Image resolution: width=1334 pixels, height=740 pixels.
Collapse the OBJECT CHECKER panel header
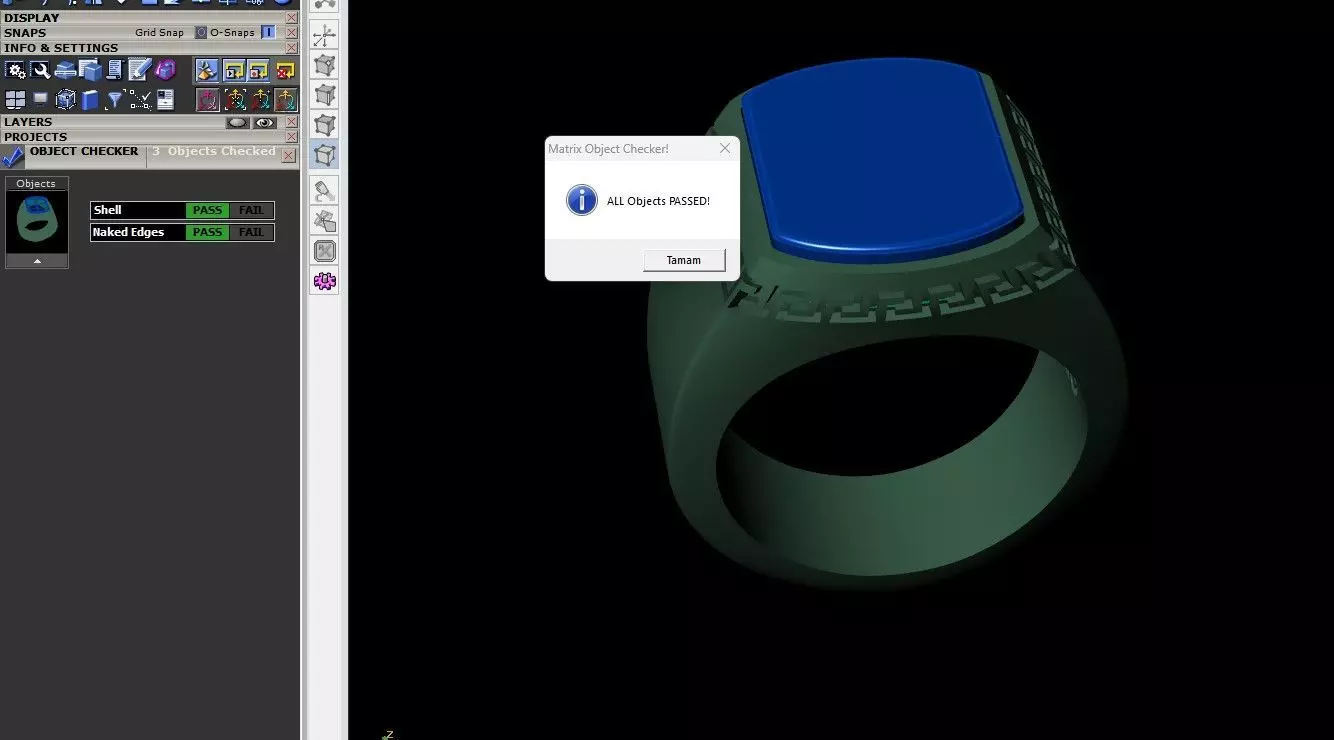pos(84,151)
